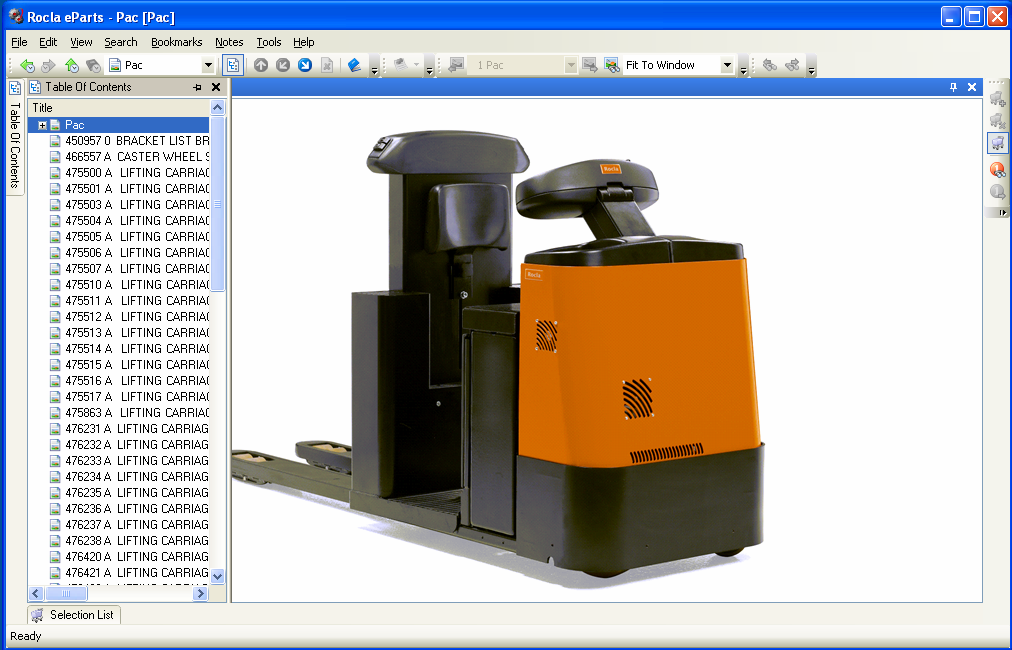Click the blue book bookmark icon
The image size is (1012, 650).
[354, 65]
